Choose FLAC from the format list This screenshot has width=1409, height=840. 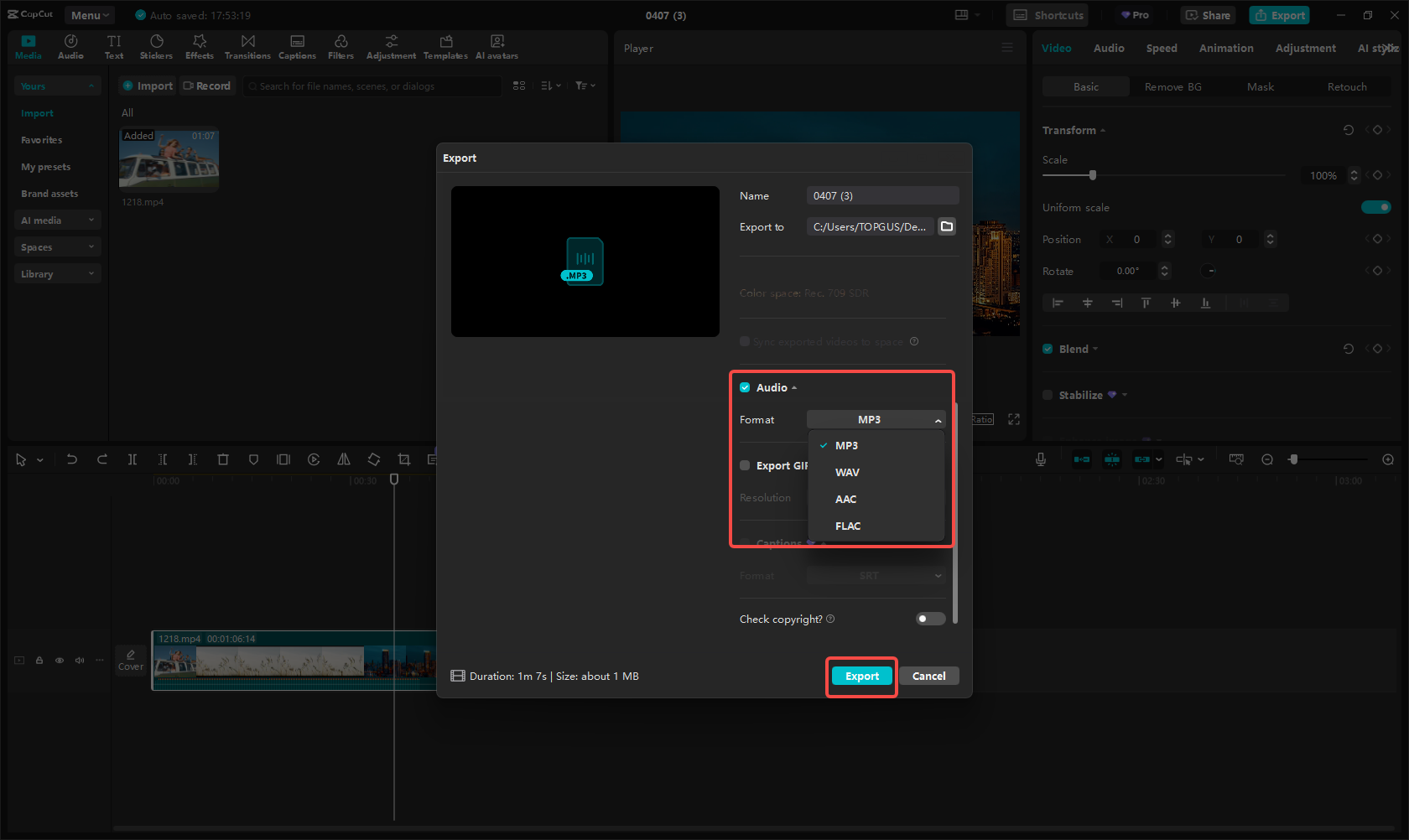pos(848,526)
